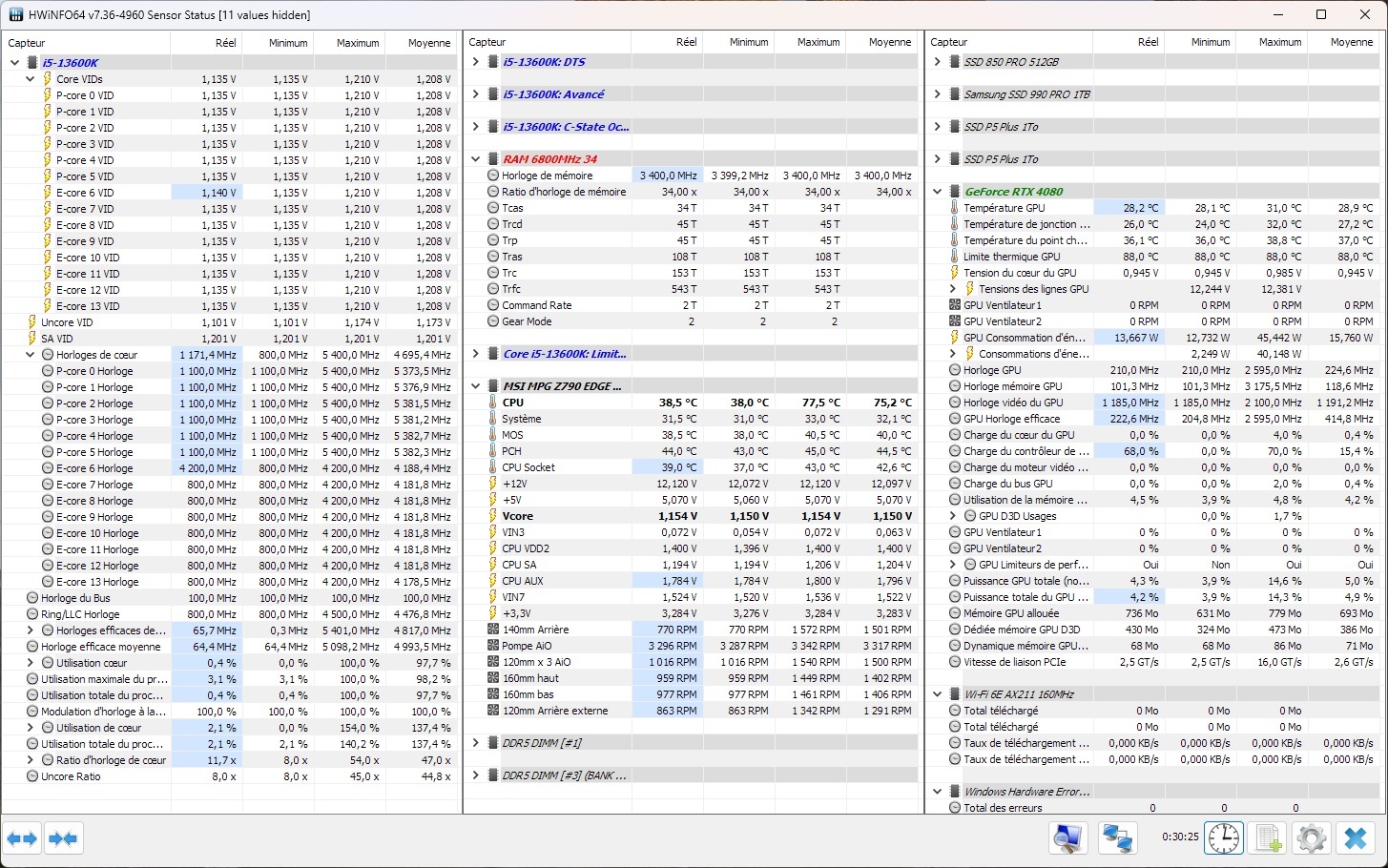Image resolution: width=1388 pixels, height=868 pixels.
Task: Click the Maximum column header in left panel
Action: 358,43
